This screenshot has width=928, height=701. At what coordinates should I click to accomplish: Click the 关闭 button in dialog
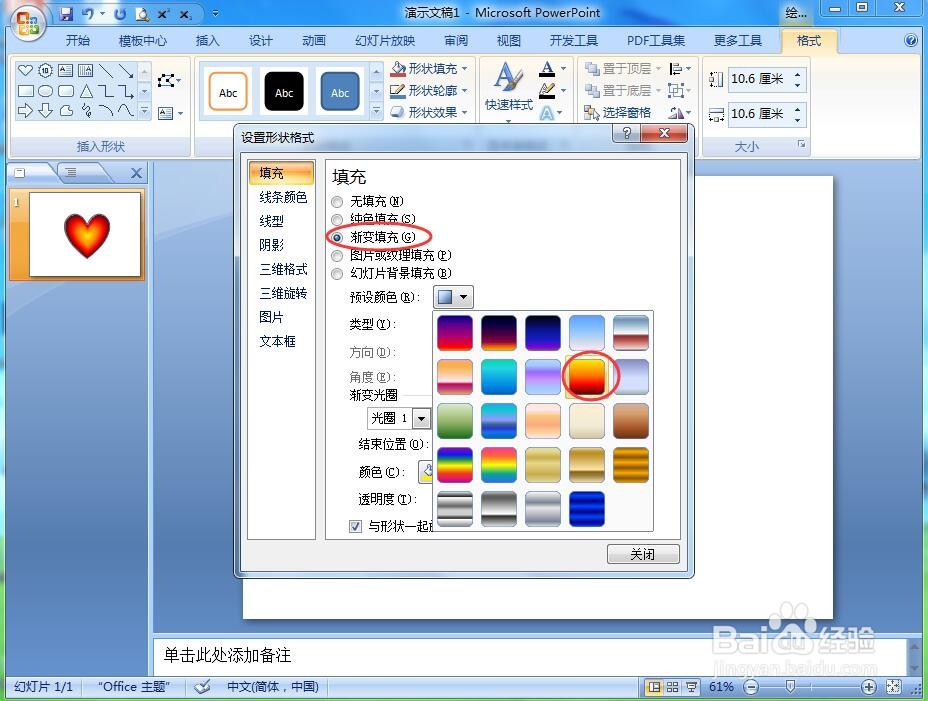(643, 554)
